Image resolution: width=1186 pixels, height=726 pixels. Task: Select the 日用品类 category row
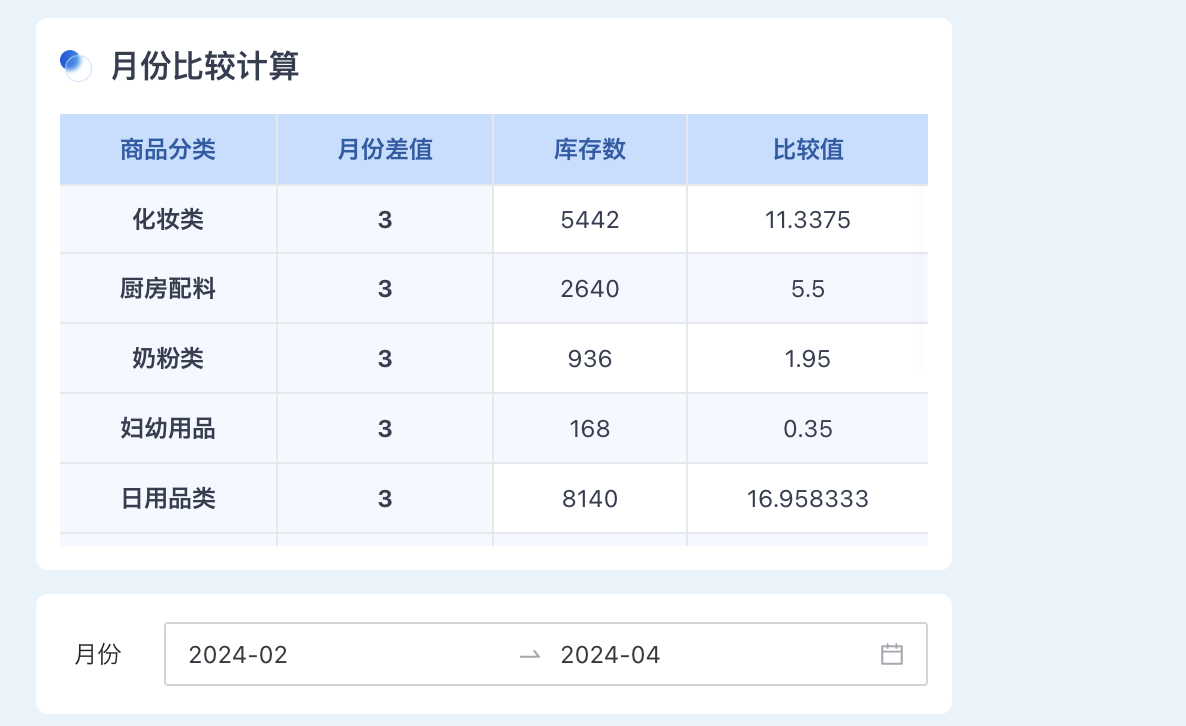click(168, 498)
